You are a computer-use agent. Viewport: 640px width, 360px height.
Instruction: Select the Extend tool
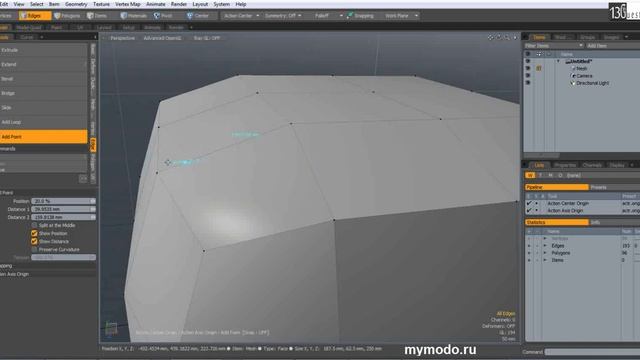coord(43,64)
